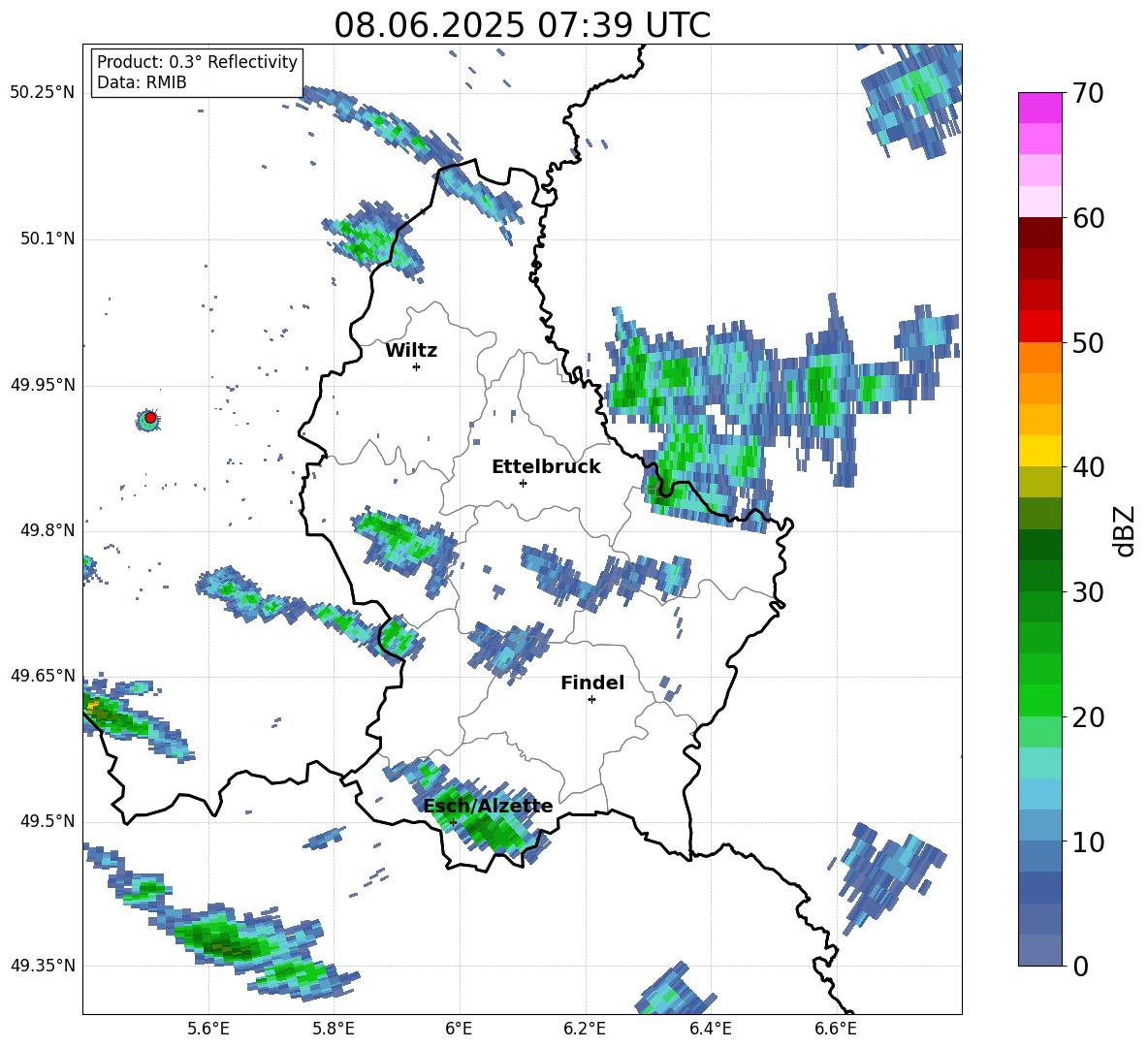Click the magenta colorbar segment near 70

point(1039,108)
